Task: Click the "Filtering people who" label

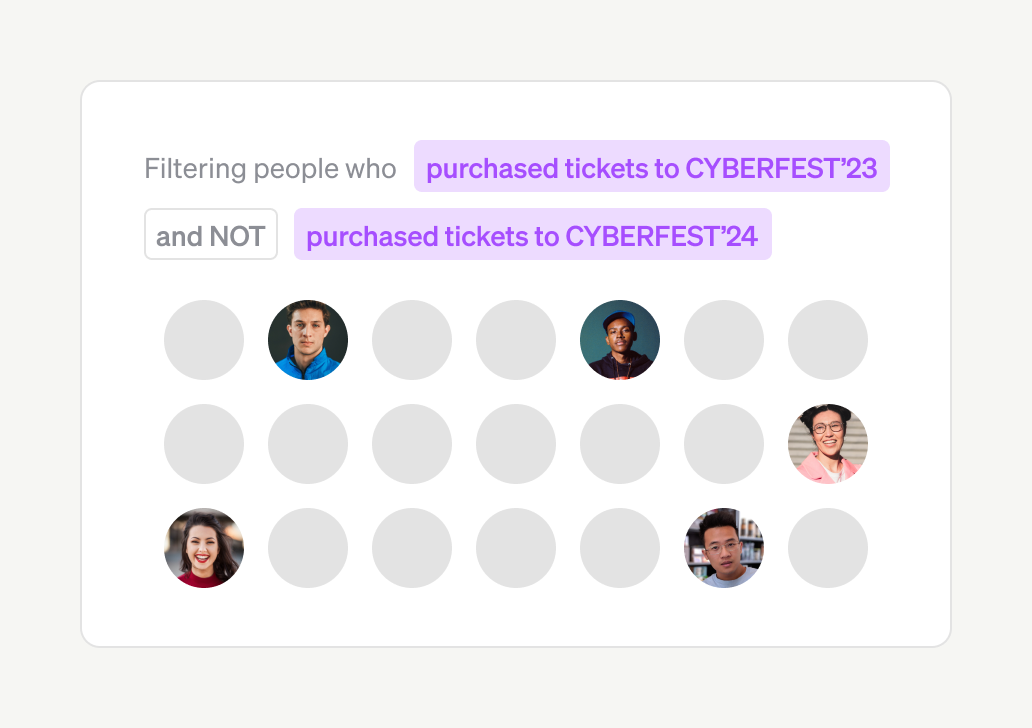Action: tap(270, 168)
